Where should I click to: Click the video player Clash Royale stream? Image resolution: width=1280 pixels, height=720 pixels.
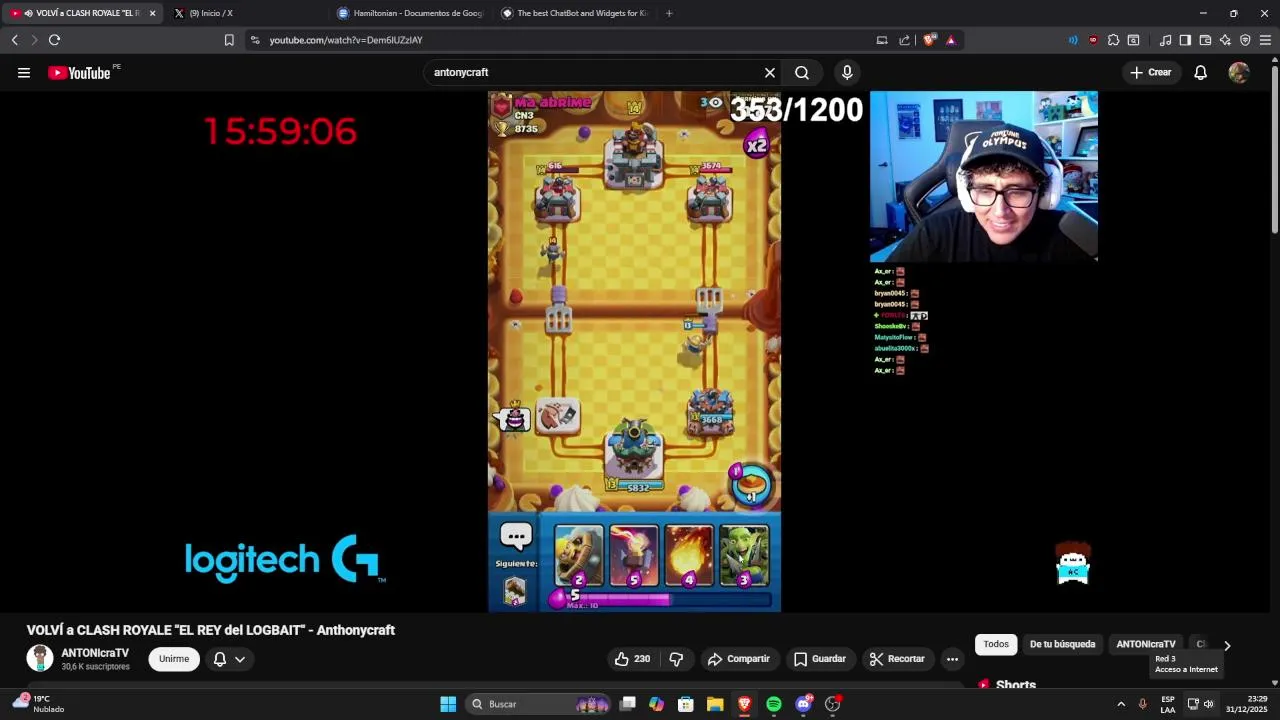click(634, 351)
